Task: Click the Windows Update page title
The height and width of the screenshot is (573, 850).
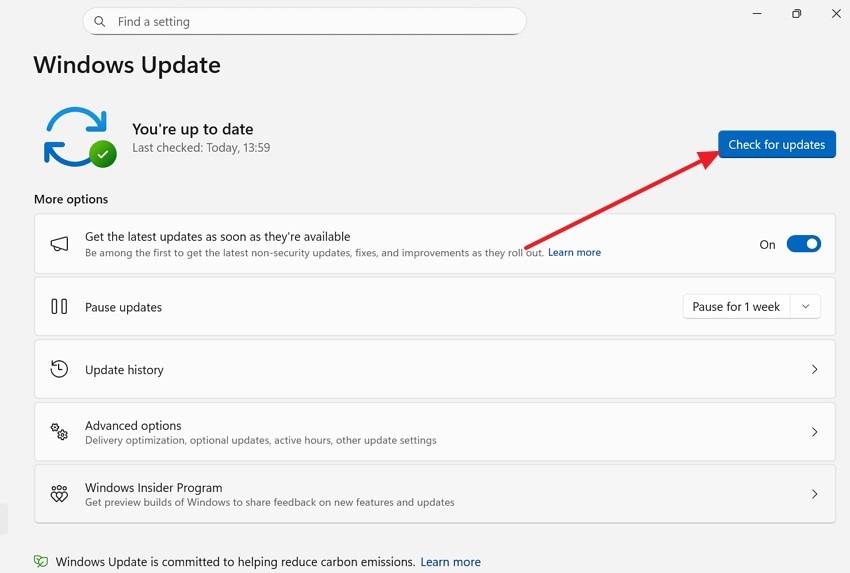Action: coord(127,65)
